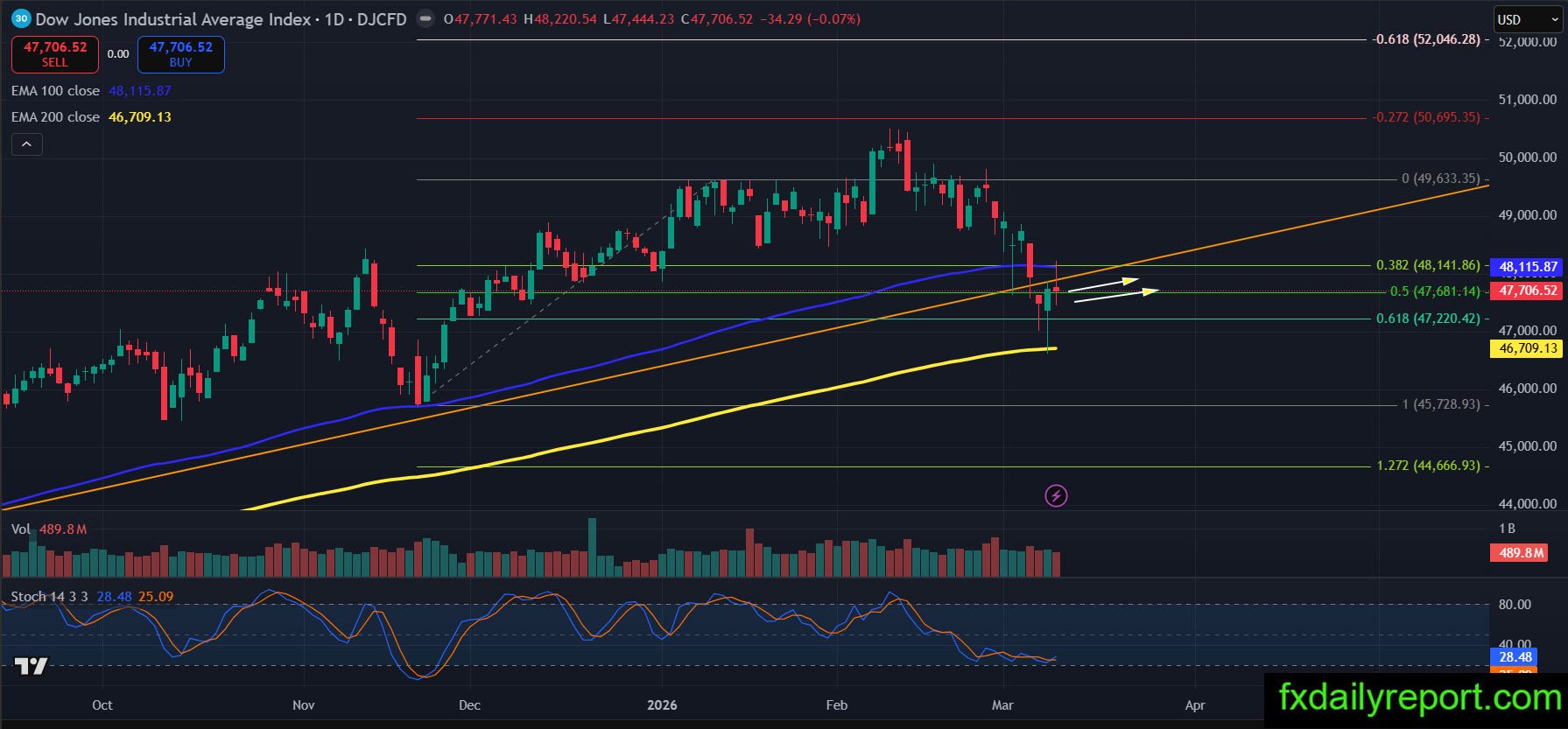Open the Dow Jones Industrial Average Index symbol title
The height and width of the screenshot is (729, 1568).
pos(173,18)
